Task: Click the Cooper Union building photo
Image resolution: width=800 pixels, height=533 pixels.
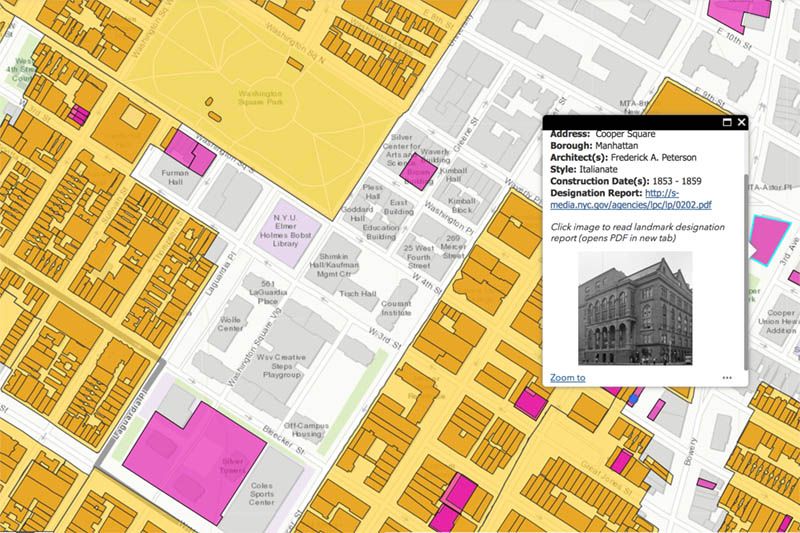Action: pyautogui.click(x=634, y=306)
